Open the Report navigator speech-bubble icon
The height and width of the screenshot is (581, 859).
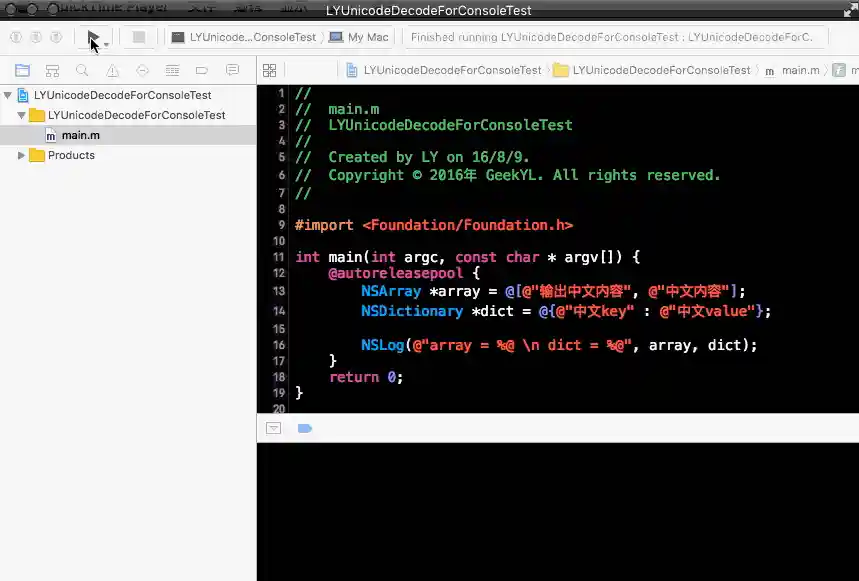coord(232,71)
